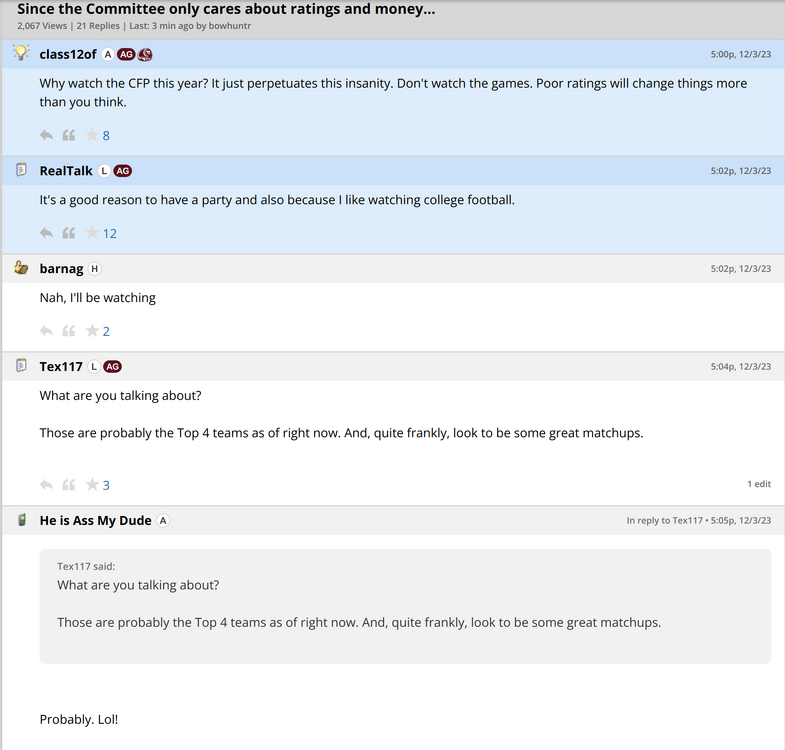Click the AG badge next to Tex117

point(113,367)
